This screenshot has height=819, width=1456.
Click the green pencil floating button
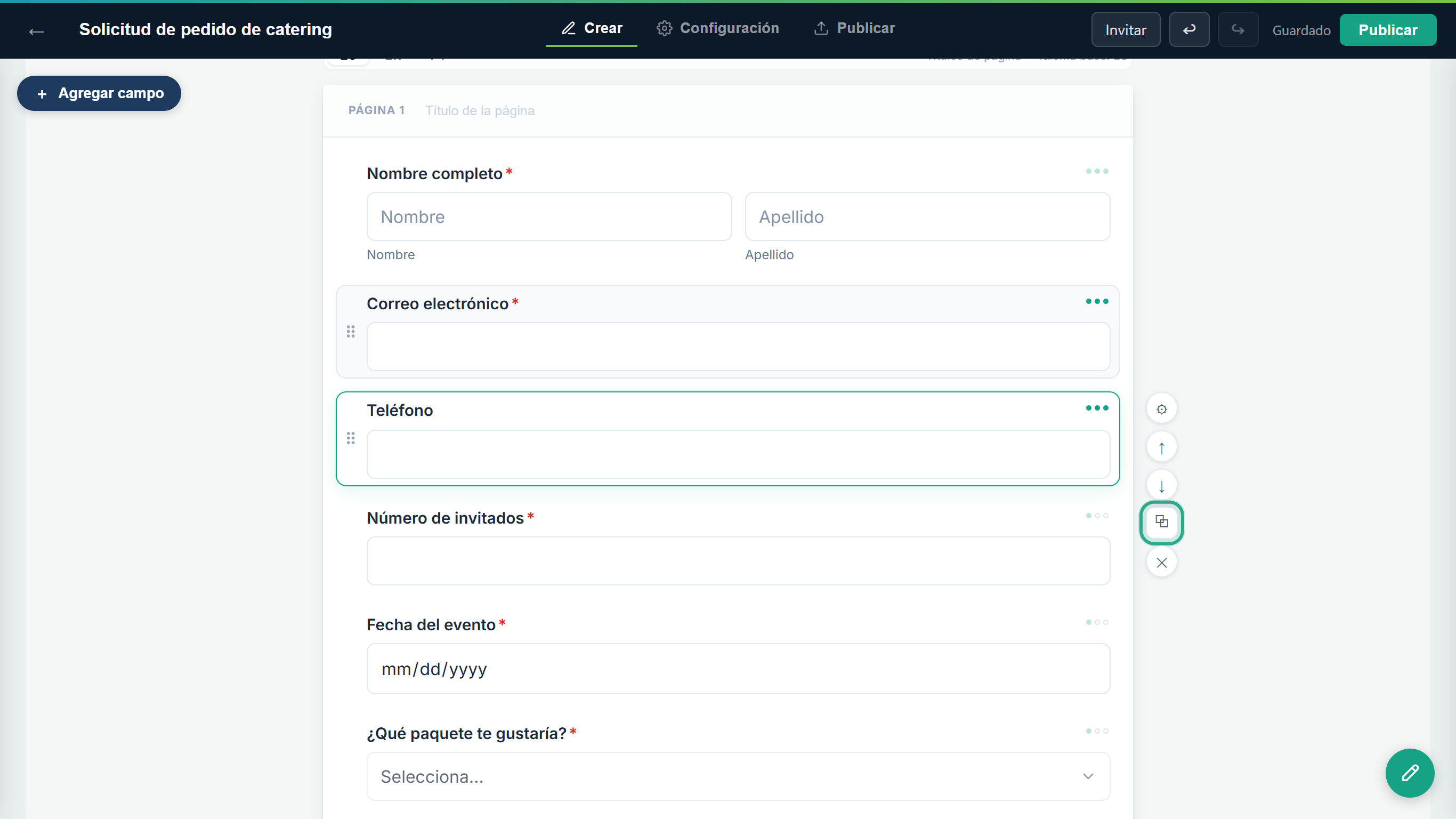click(1409, 773)
